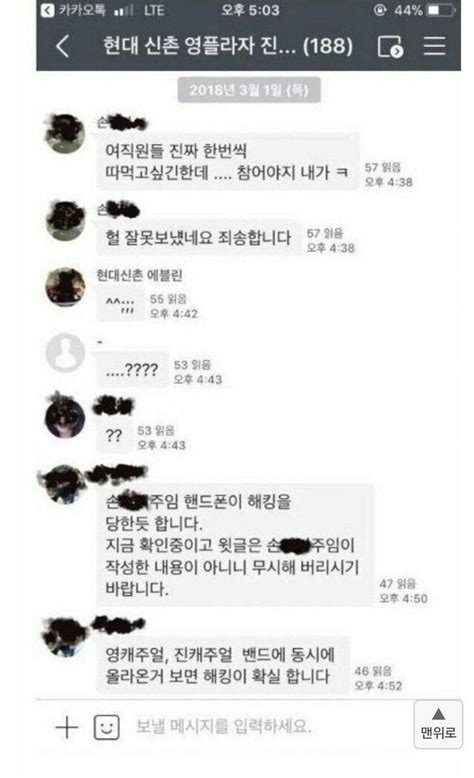Tap the first message sender's profile avatar
This screenshot has width=474, height=778.
pos(65,134)
